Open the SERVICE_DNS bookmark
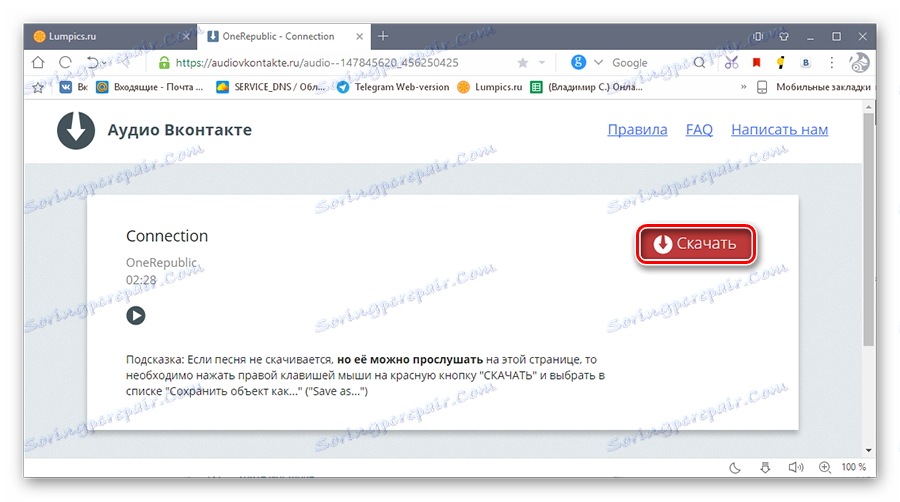The width and height of the screenshot is (900, 502). (x=270, y=87)
